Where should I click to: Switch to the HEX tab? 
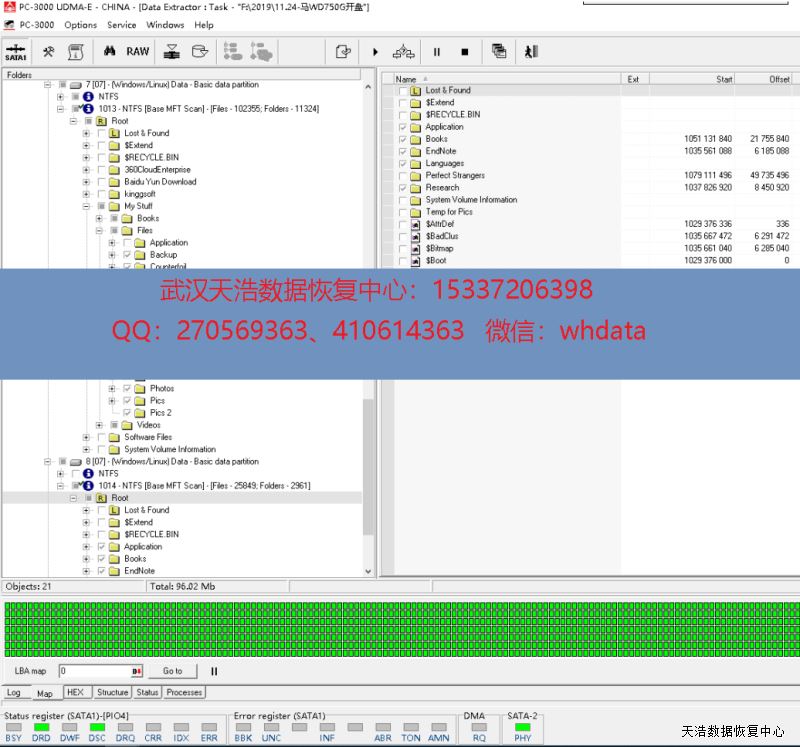(75, 692)
